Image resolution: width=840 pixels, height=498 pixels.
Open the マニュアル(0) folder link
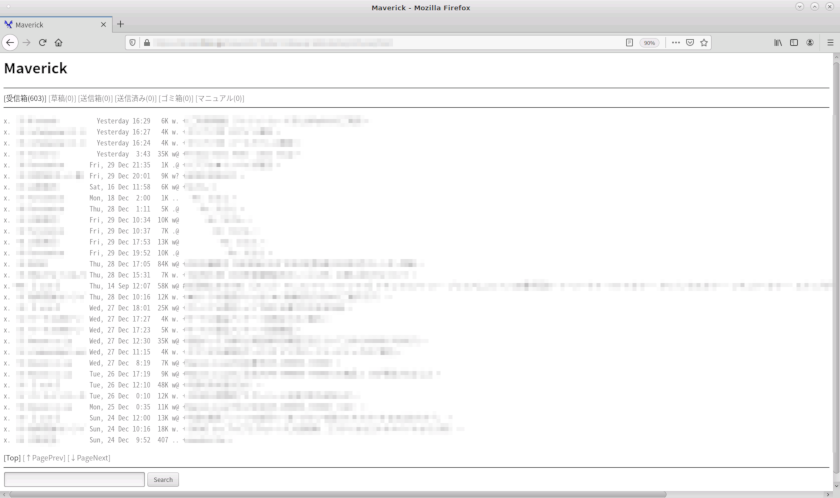[220, 99]
